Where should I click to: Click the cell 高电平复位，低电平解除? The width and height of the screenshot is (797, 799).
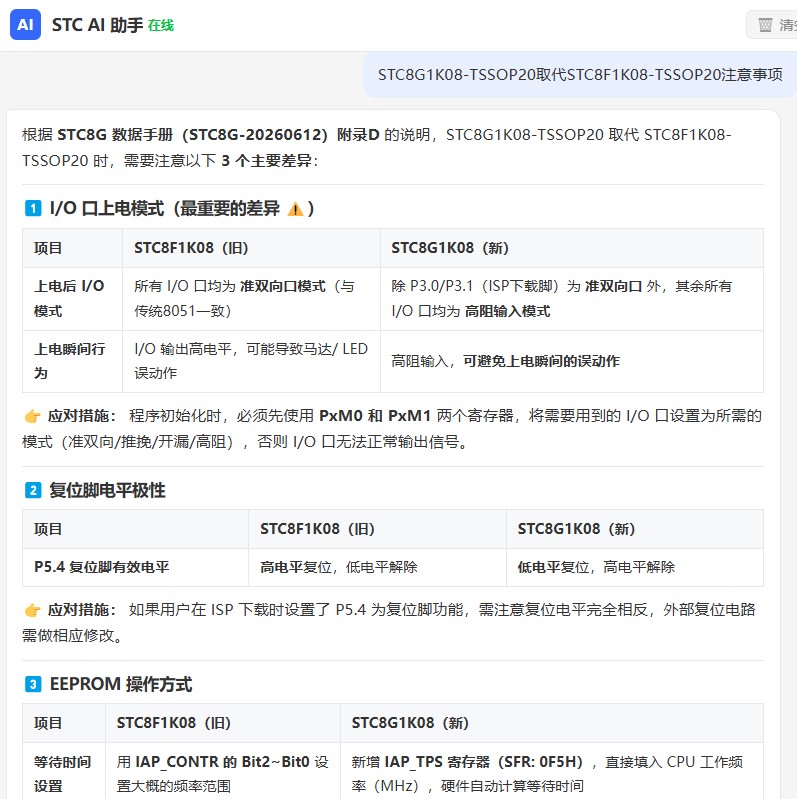point(377,567)
